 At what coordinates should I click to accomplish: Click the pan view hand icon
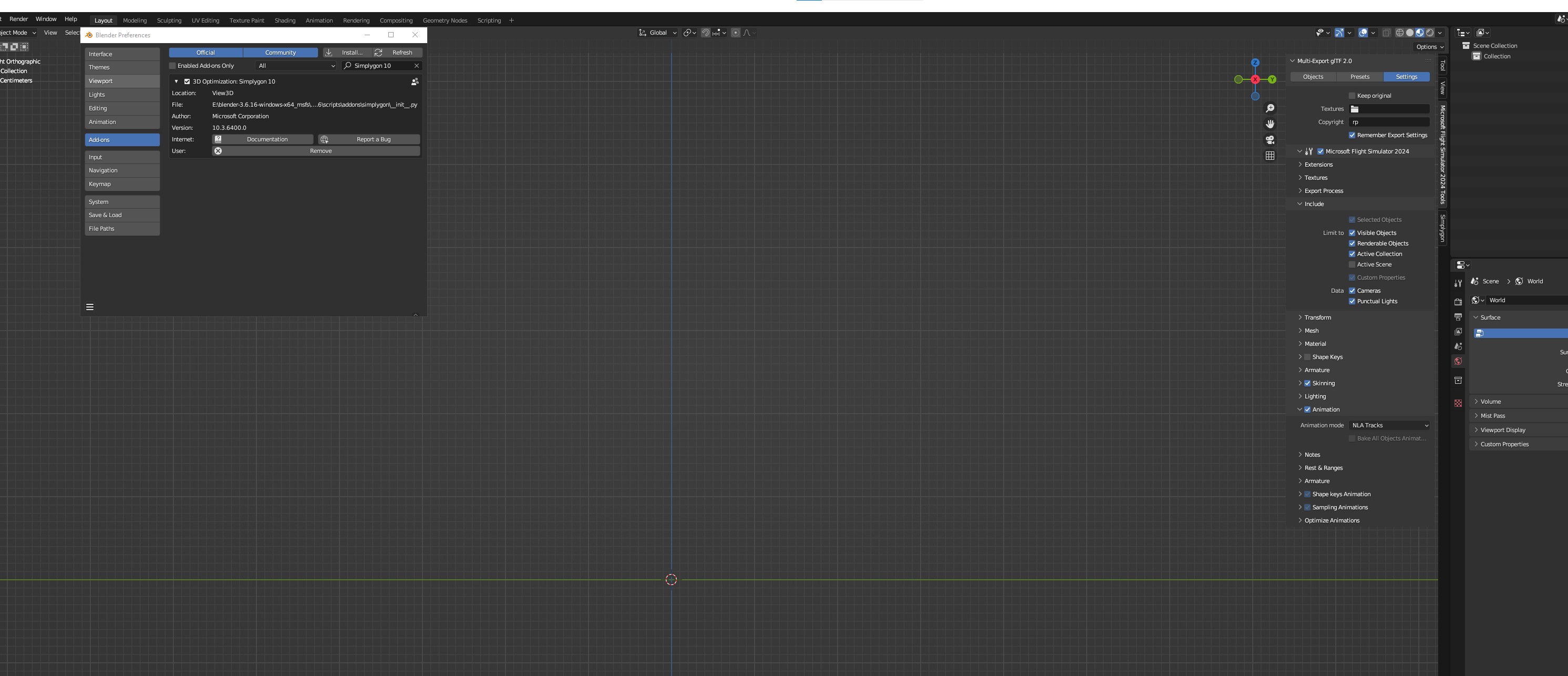(x=1270, y=124)
